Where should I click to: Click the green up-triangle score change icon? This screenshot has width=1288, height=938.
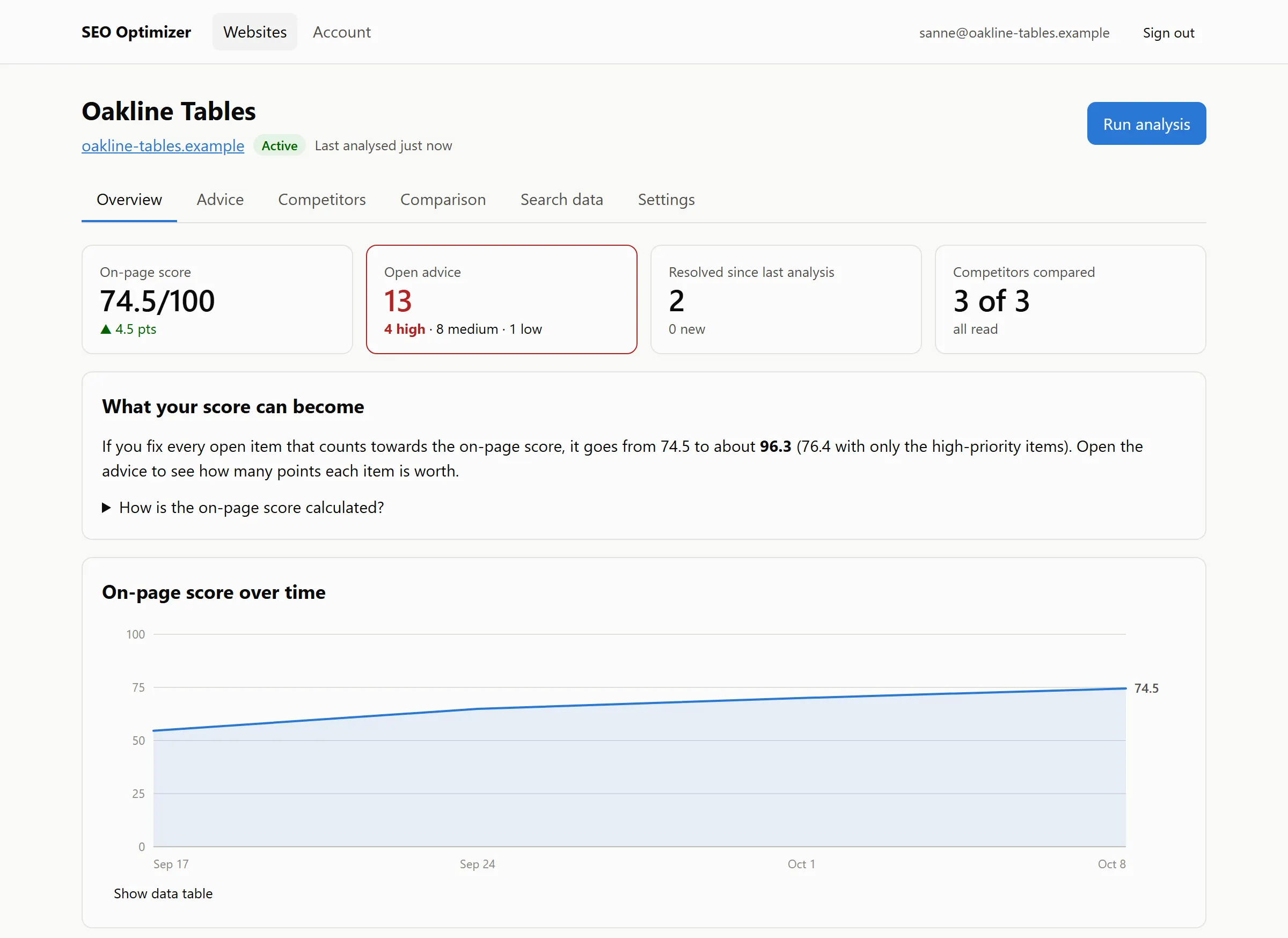(x=106, y=329)
